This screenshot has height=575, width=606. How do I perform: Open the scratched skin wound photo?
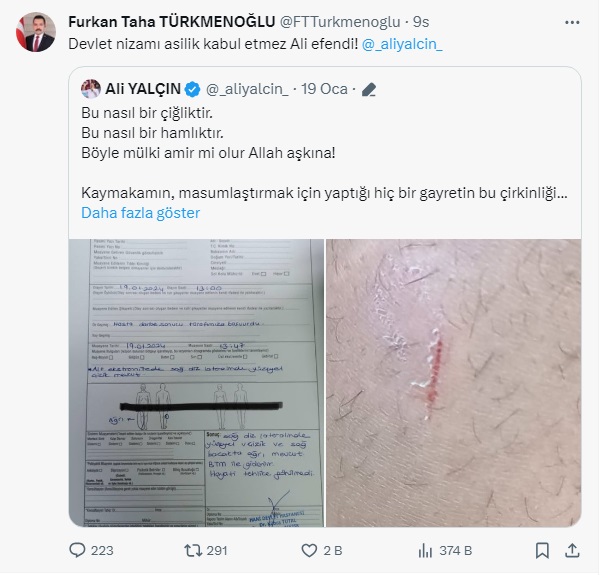(454, 383)
